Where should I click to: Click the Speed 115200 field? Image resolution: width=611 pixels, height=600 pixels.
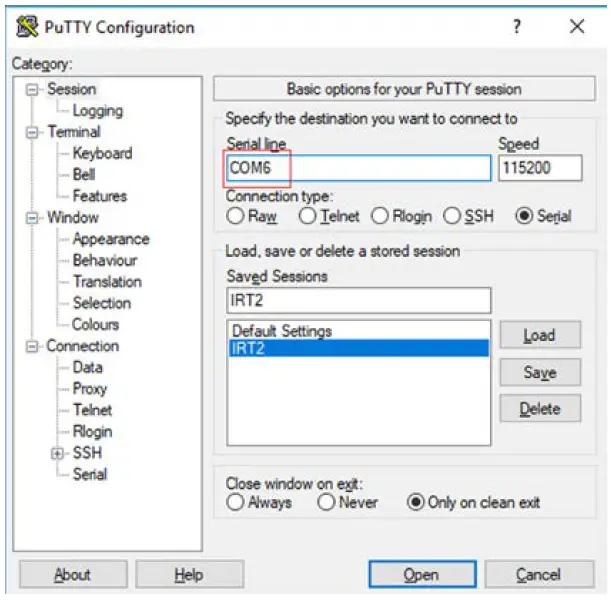(539, 168)
